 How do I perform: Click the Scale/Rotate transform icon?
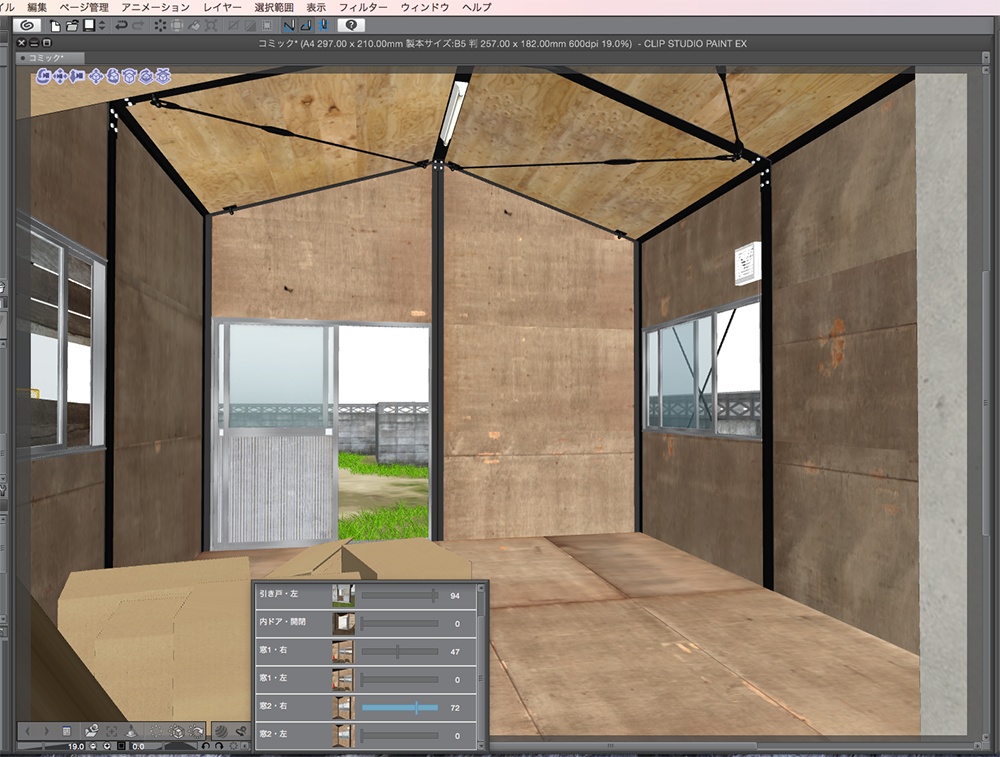coord(211,25)
